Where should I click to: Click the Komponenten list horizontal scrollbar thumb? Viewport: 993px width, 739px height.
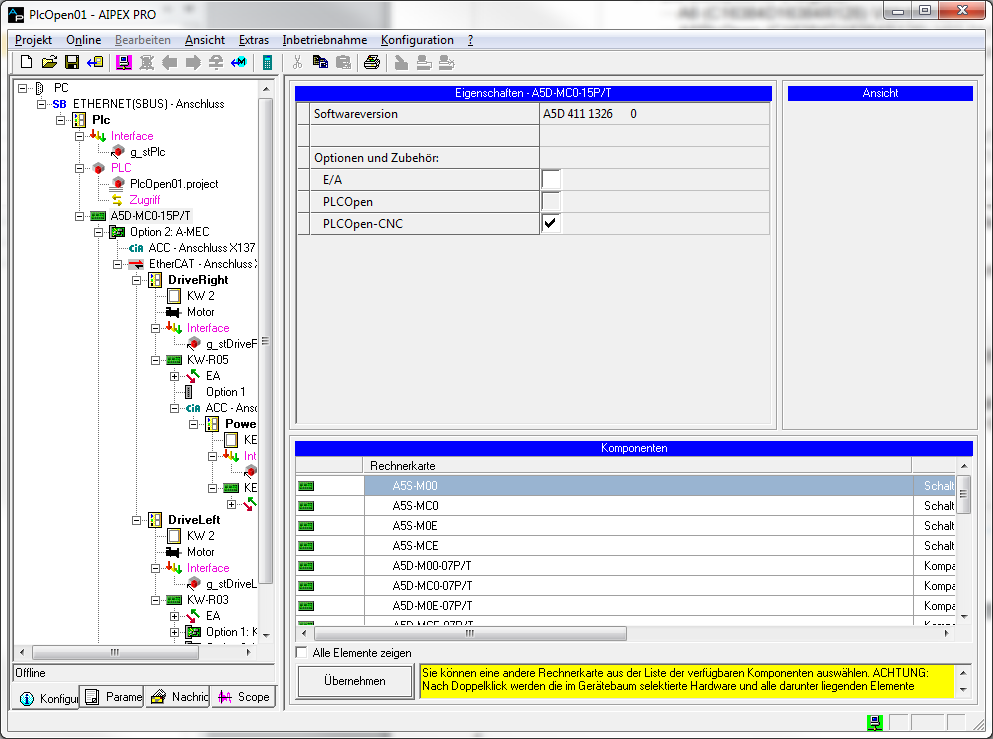click(470, 633)
